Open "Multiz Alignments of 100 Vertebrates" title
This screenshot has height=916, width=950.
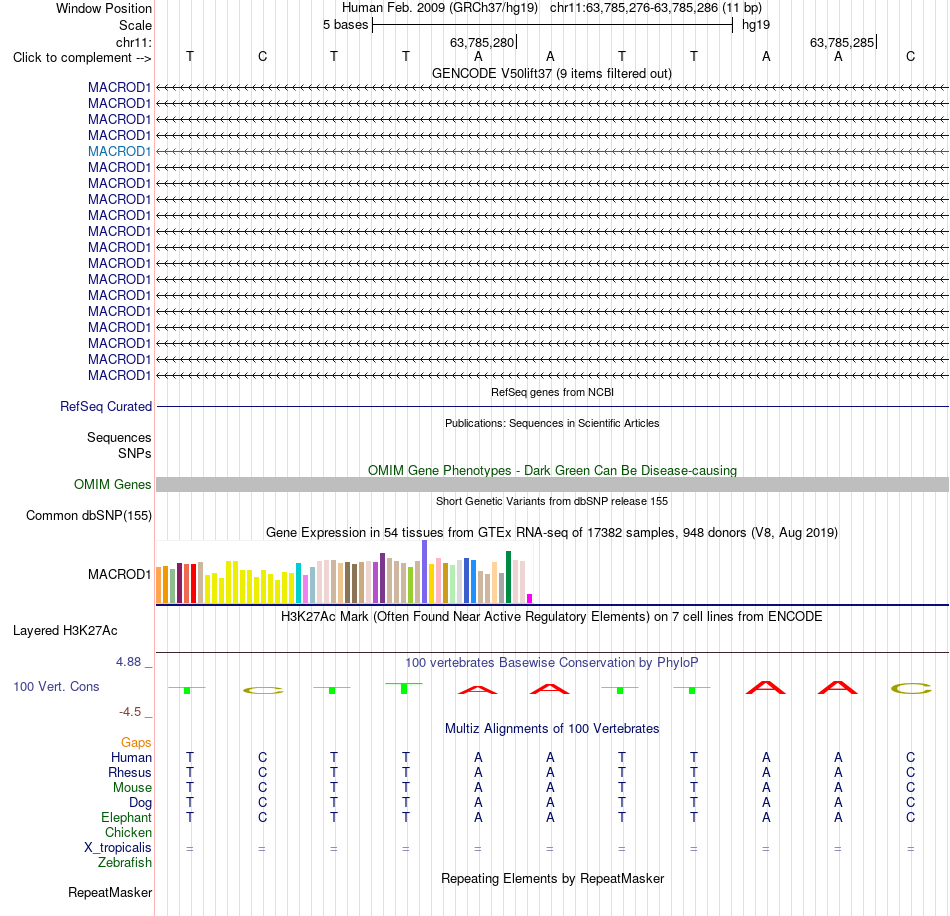point(552,729)
